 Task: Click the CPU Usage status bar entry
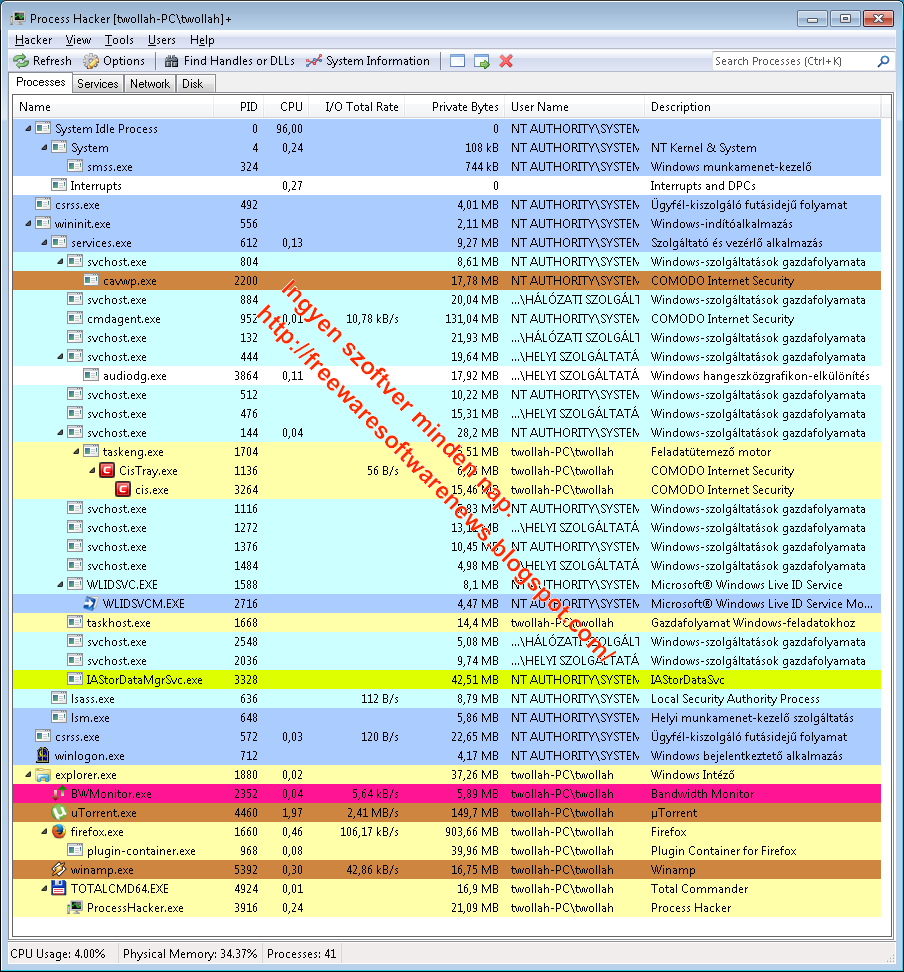[x=58, y=953]
